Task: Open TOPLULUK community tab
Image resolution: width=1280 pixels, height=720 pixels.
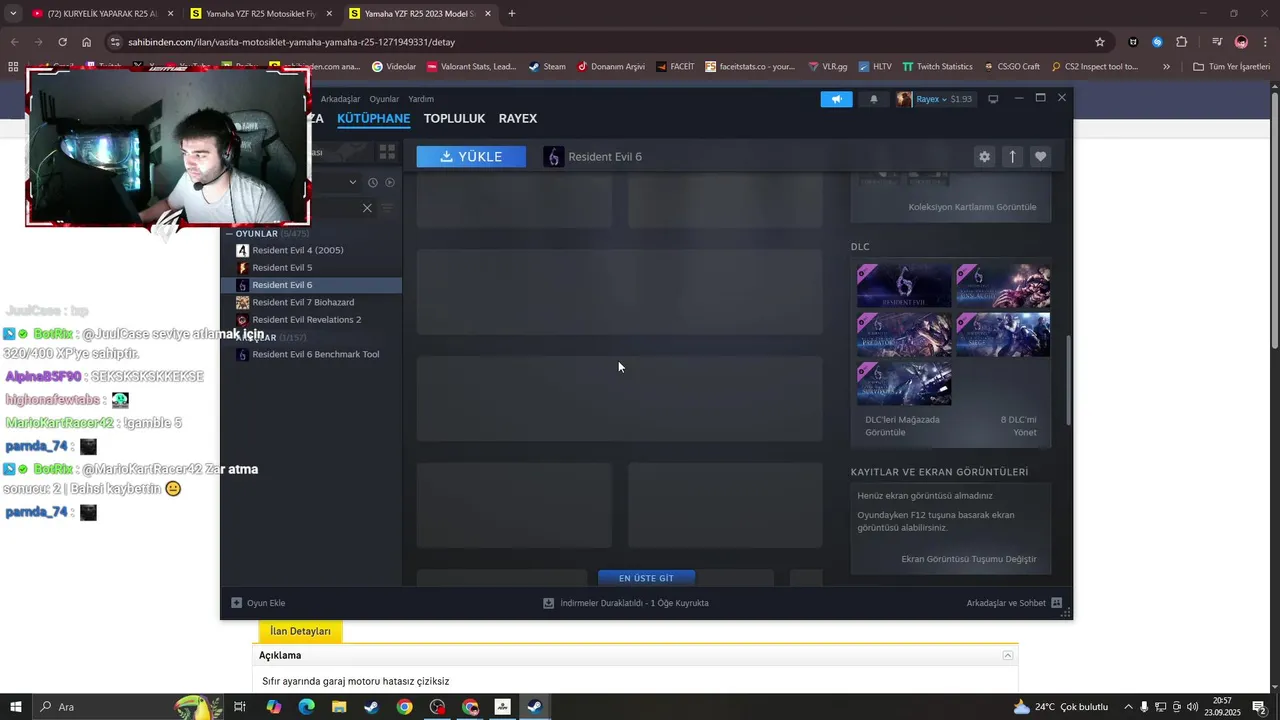Action: coord(454,118)
